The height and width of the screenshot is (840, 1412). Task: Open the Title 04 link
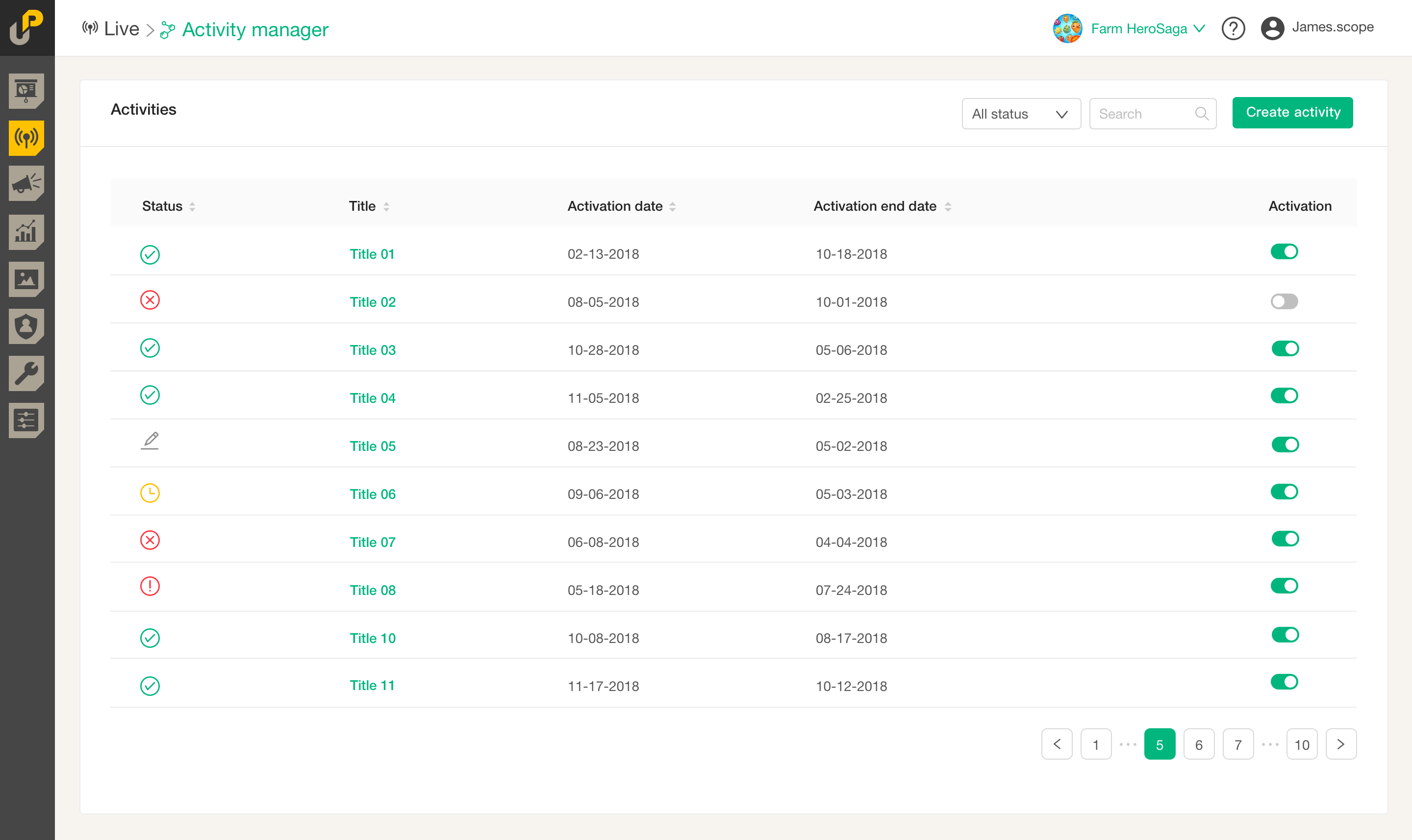pyautogui.click(x=373, y=398)
